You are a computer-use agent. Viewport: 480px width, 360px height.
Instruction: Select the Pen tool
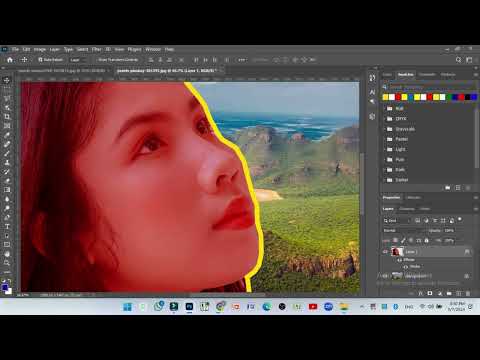click(x=7, y=217)
